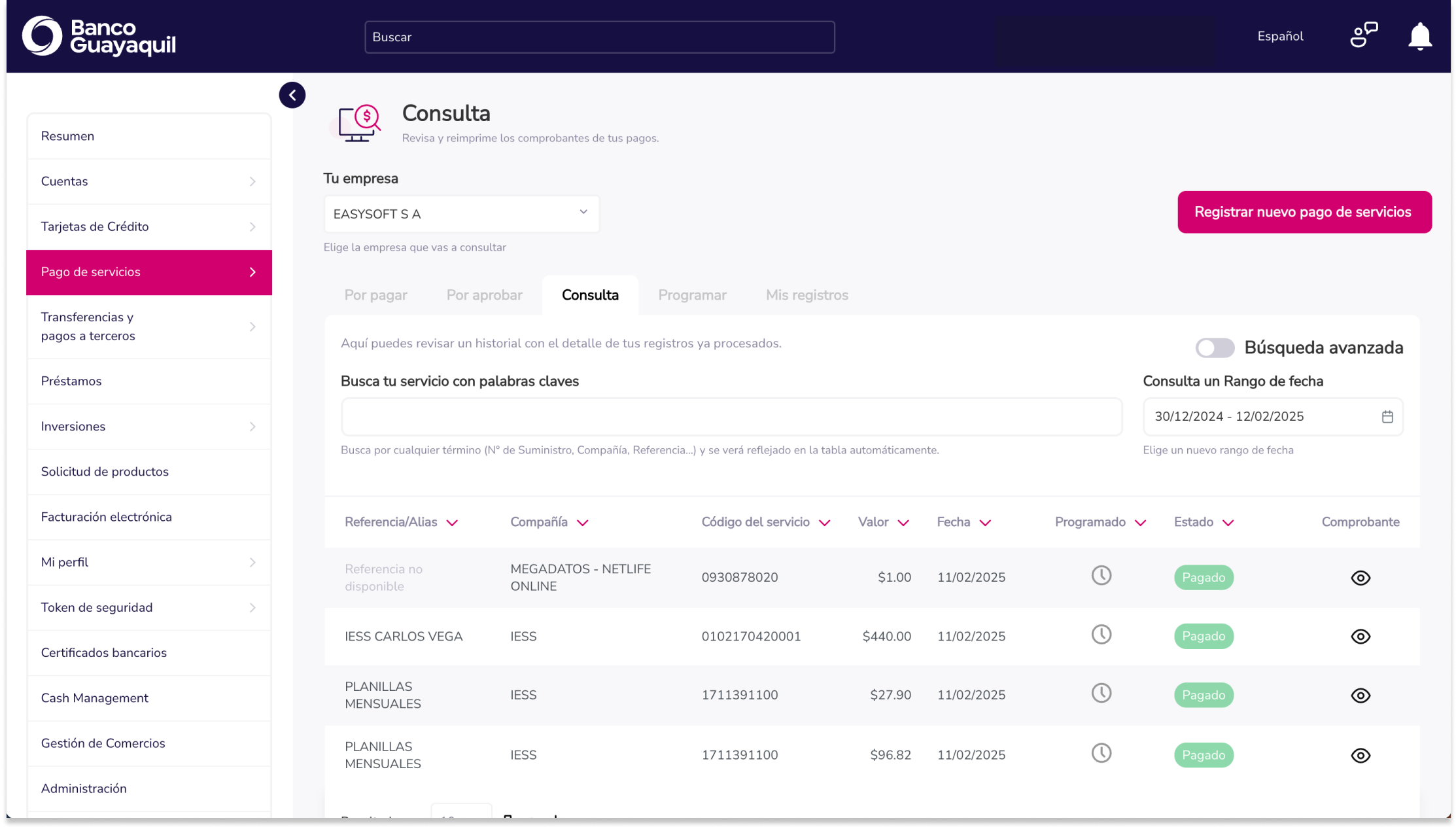Switch to the Por pagar tab
The width and height of the screenshot is (1456, 829).
click(375, 295)
